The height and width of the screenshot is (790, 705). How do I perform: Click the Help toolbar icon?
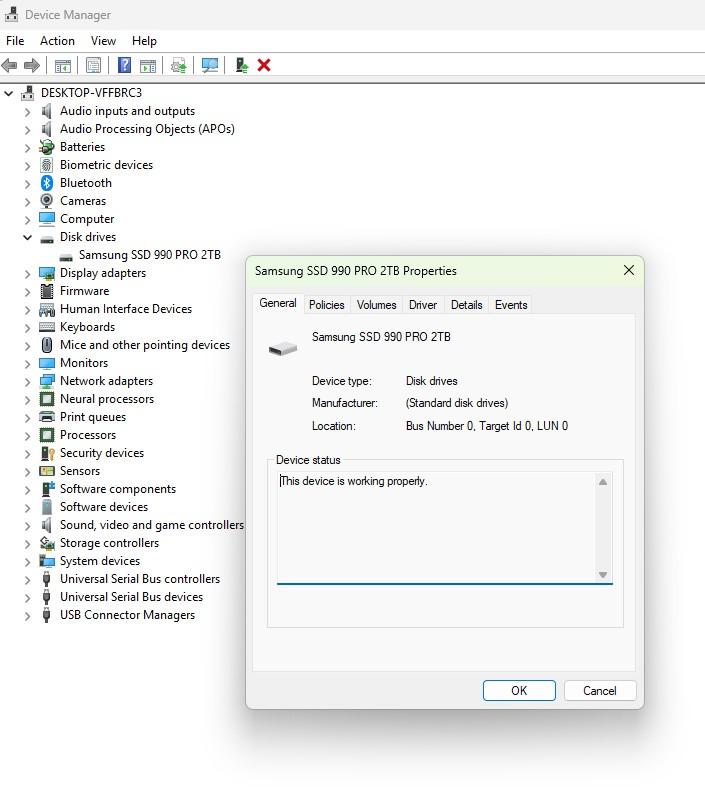tap(124, 65)
